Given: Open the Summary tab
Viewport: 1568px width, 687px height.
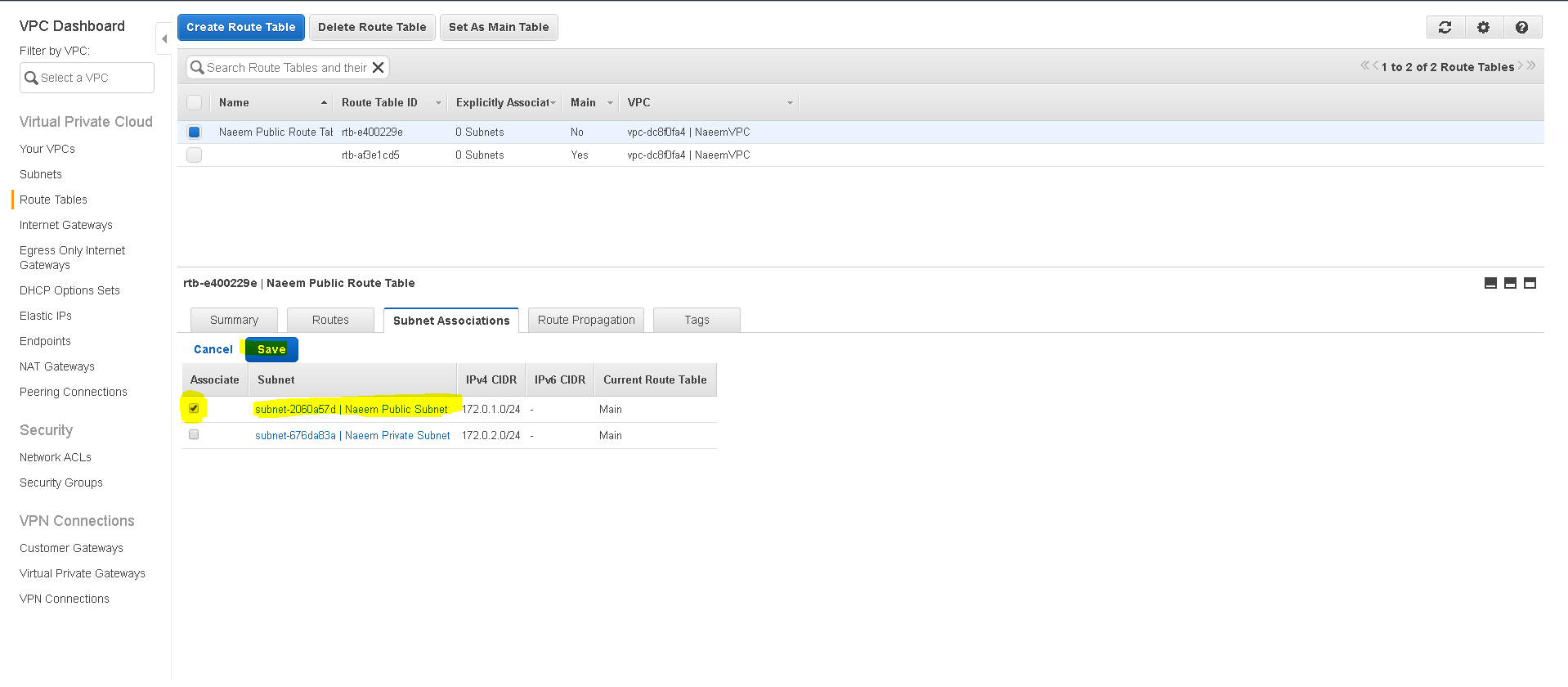Looking at the screenshot, I should (x=234, y=320).
